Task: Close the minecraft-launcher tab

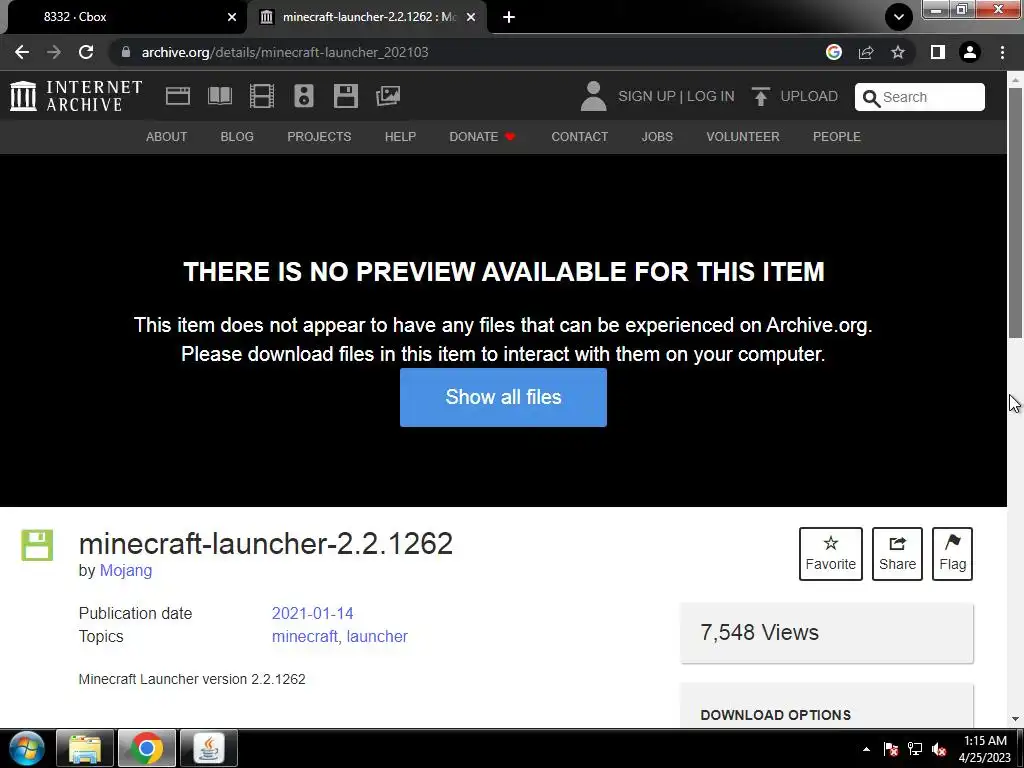Action: (x=471, y=17)
